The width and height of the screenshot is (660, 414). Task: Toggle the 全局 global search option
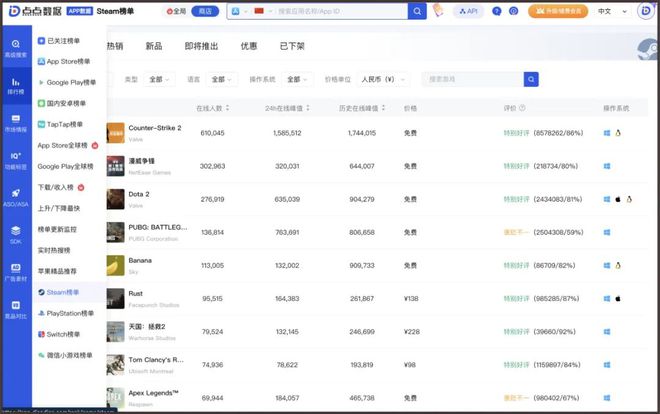pyautogui.click(x=176, y=11)
